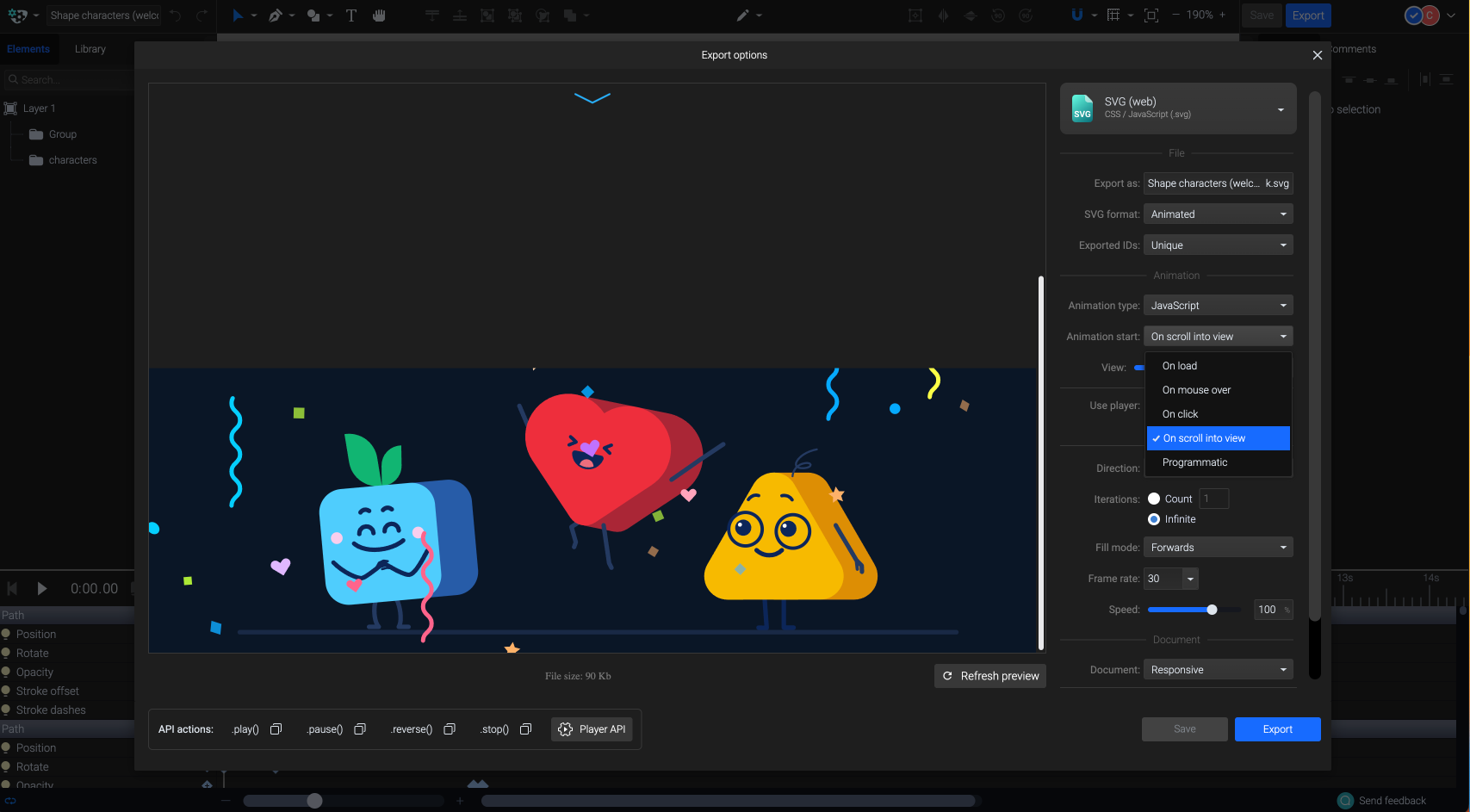Toggle the grid display icon
This screenshot has width=1470, height=812.
1113,15
